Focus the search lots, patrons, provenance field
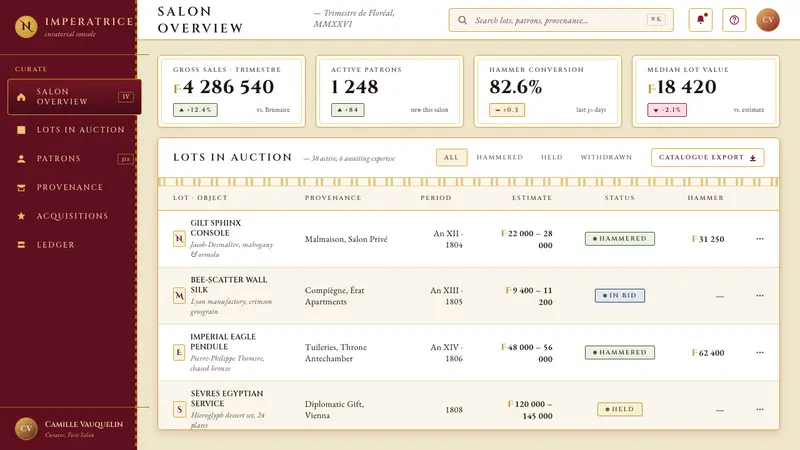Viewport: 800px width, 450px height. pyautogui.click(x=561, y=20)
